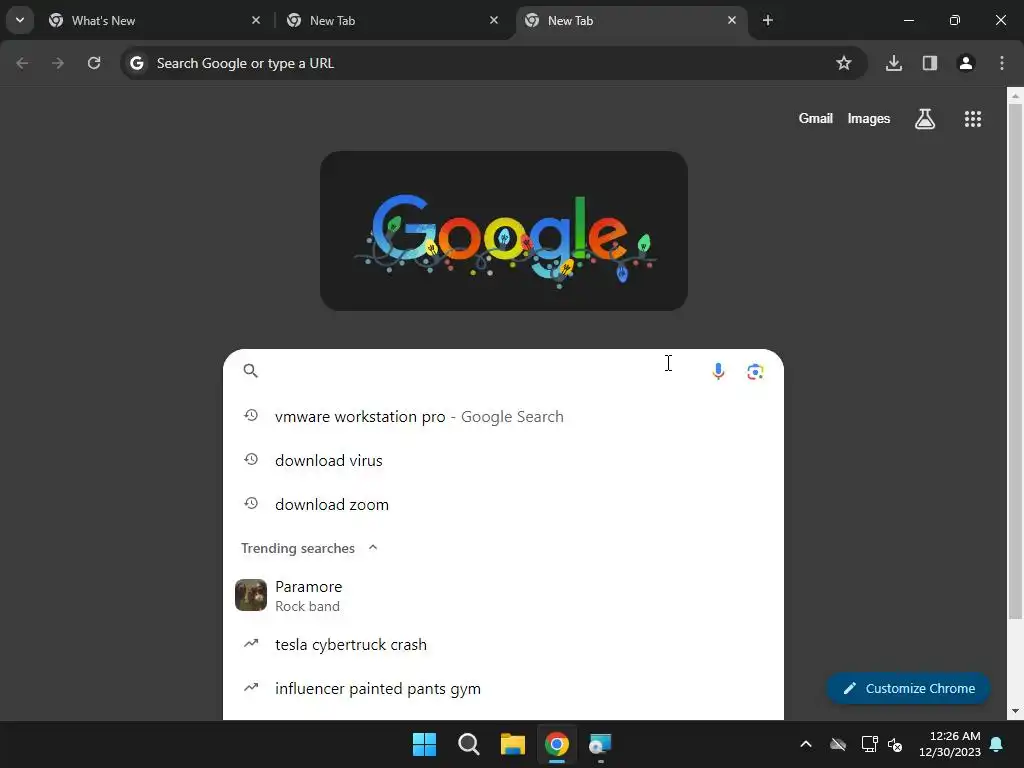Screen dimensions: 1024x768
Task: Click the scrollbar down arrow
Action: tap(1015, 711)
